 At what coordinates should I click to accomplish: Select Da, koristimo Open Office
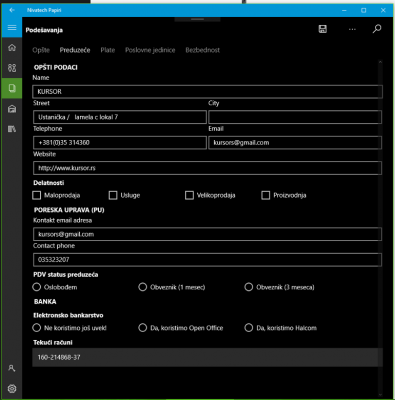coord(143,328)
